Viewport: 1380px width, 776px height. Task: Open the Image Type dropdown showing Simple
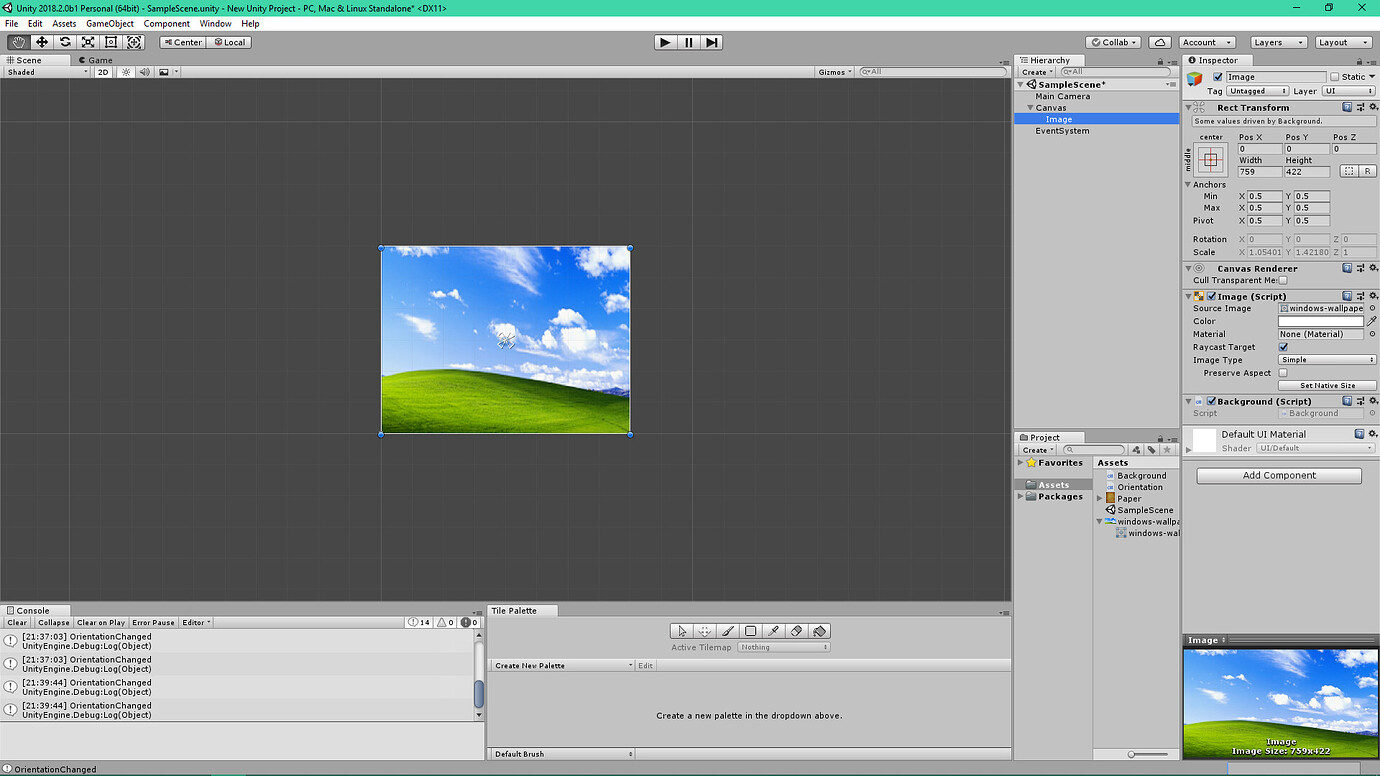click(x=1326, y=359)
